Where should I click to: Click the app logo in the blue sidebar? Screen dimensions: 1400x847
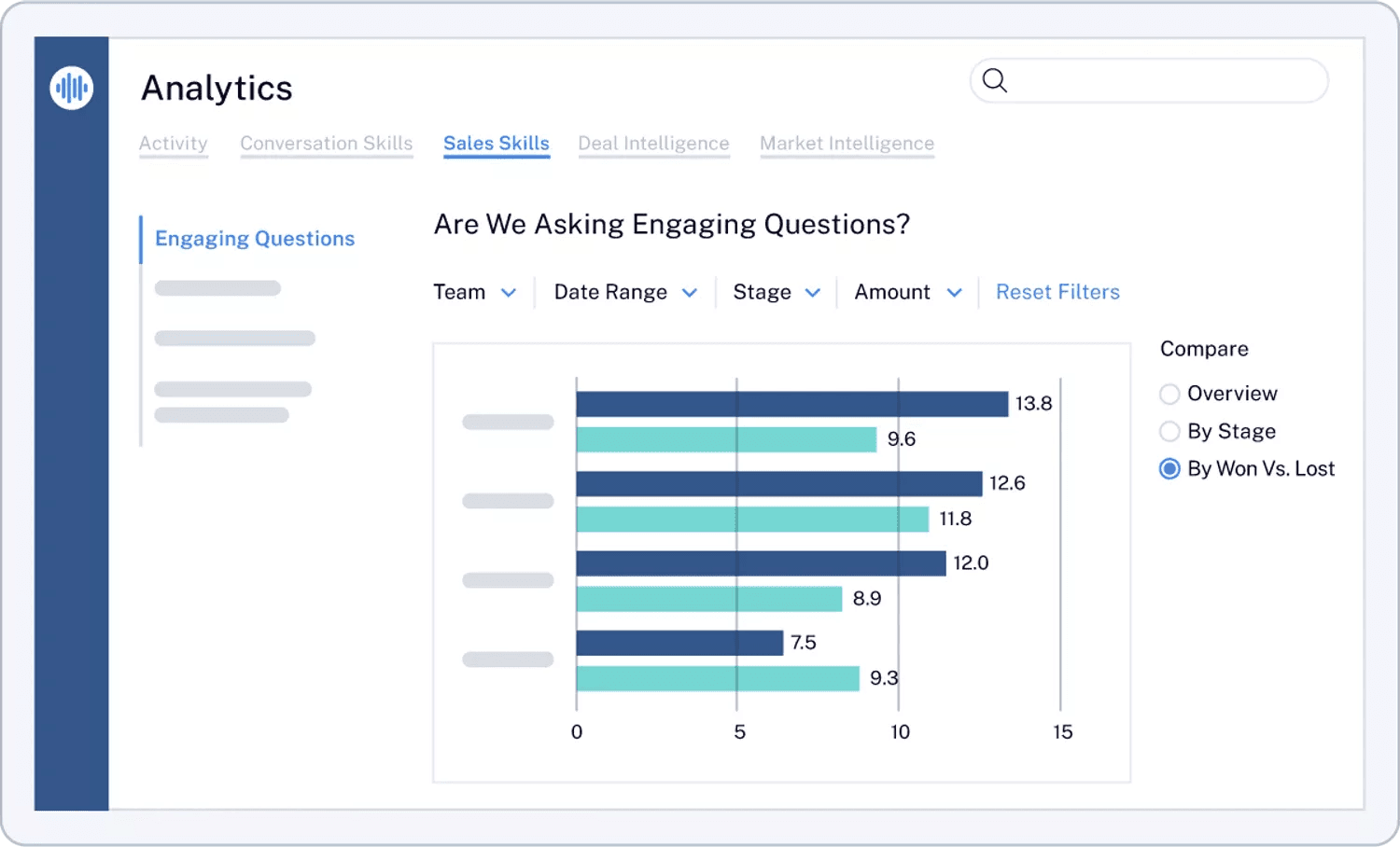pyautogui.click(x=71, y=87)
